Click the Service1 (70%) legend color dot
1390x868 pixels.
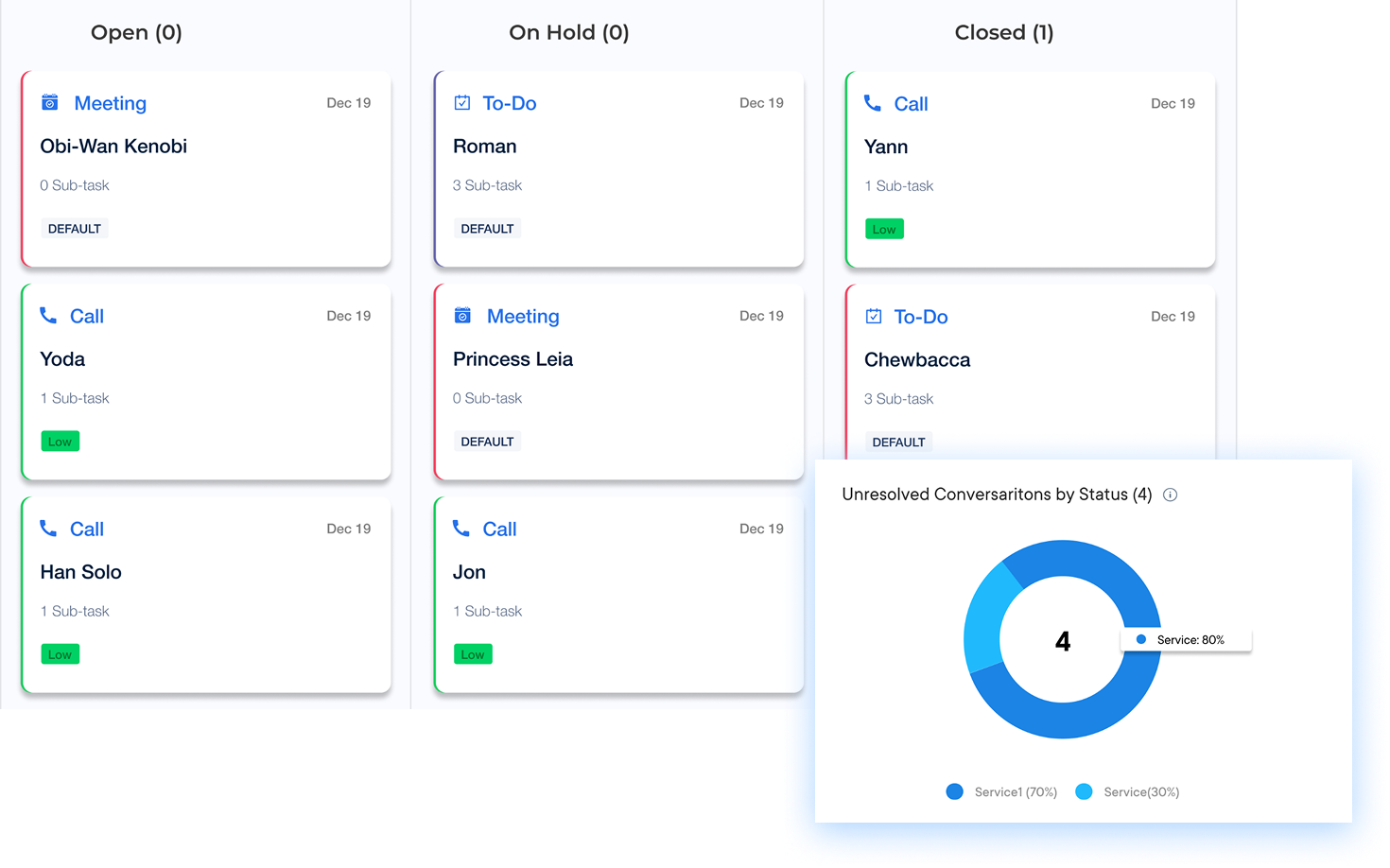coord(955,791)
